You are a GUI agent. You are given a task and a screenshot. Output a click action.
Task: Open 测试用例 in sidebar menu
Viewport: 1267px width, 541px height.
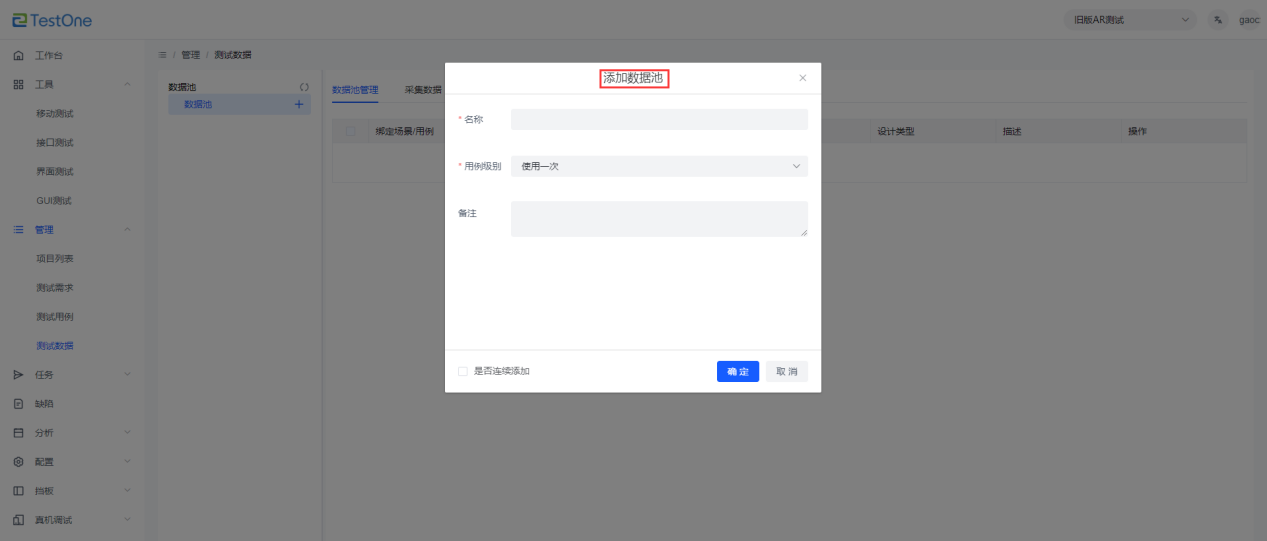55,317
